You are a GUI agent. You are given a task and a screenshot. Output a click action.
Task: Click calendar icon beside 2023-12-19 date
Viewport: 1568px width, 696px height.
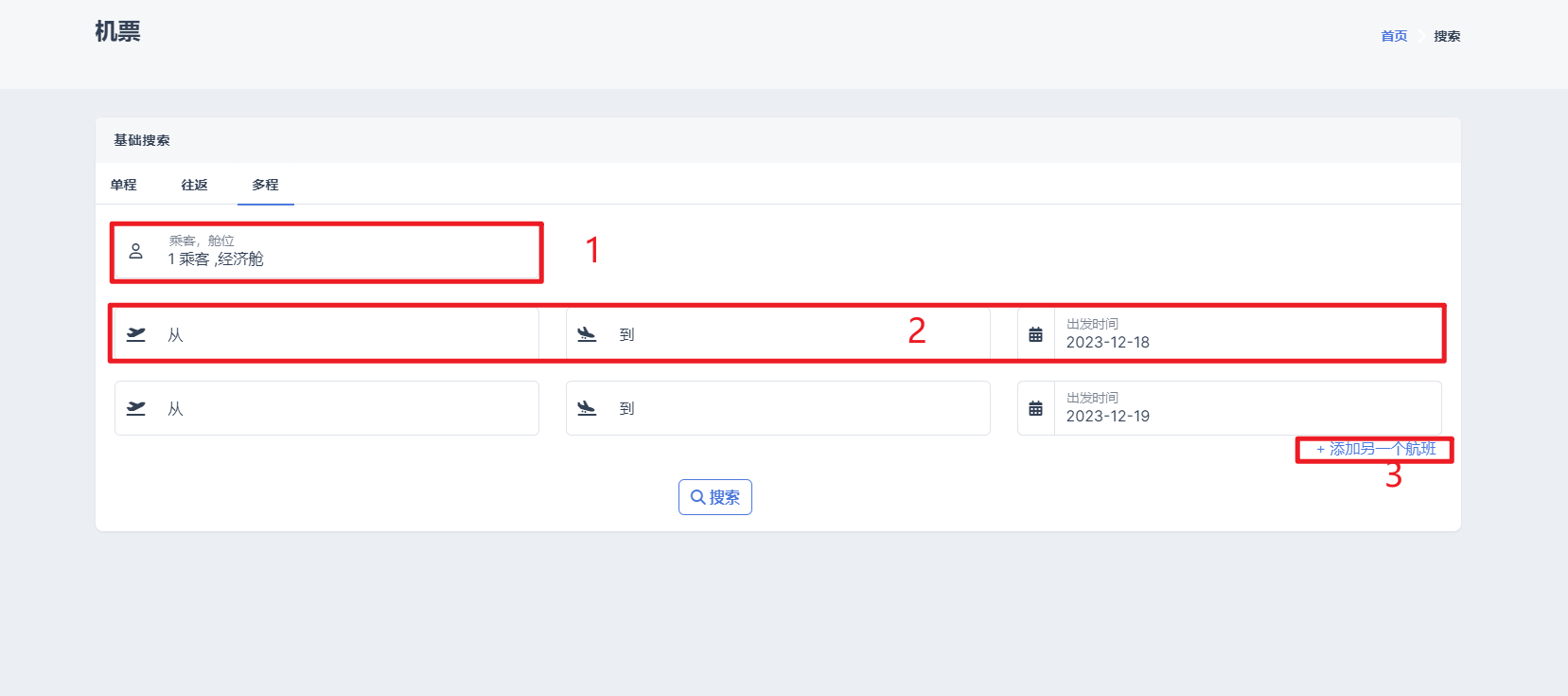click(1036, 408)
